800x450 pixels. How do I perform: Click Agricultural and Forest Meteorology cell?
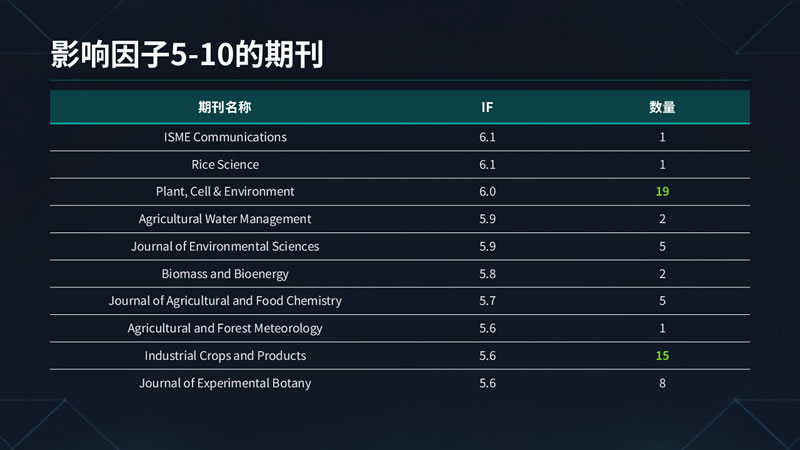point(225,328)
